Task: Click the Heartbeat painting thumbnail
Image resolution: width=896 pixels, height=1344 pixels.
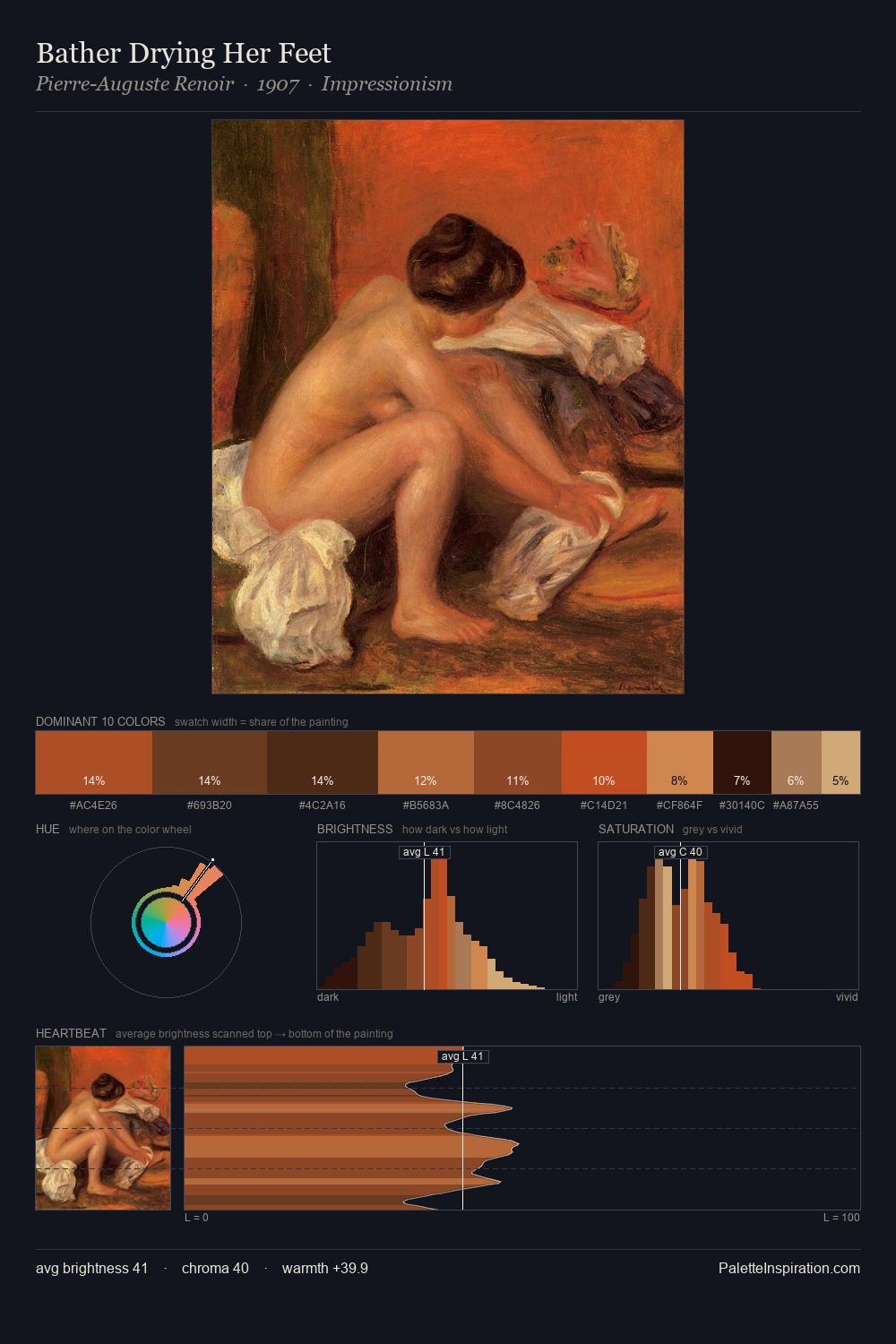Action: 103,1128
